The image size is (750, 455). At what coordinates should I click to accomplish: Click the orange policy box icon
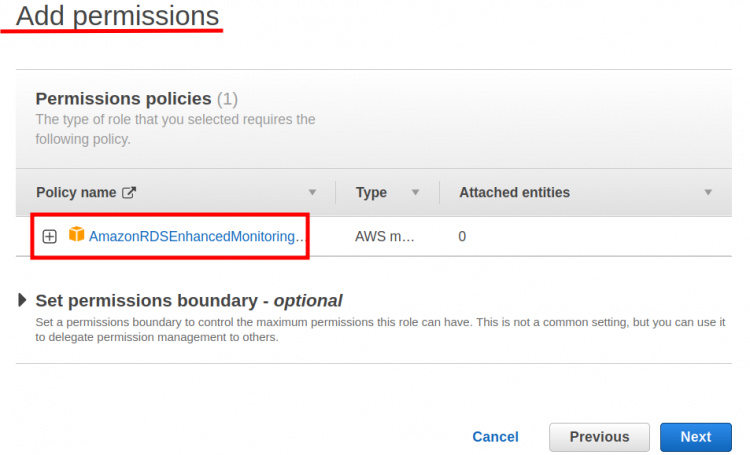[x=76, y=236]
